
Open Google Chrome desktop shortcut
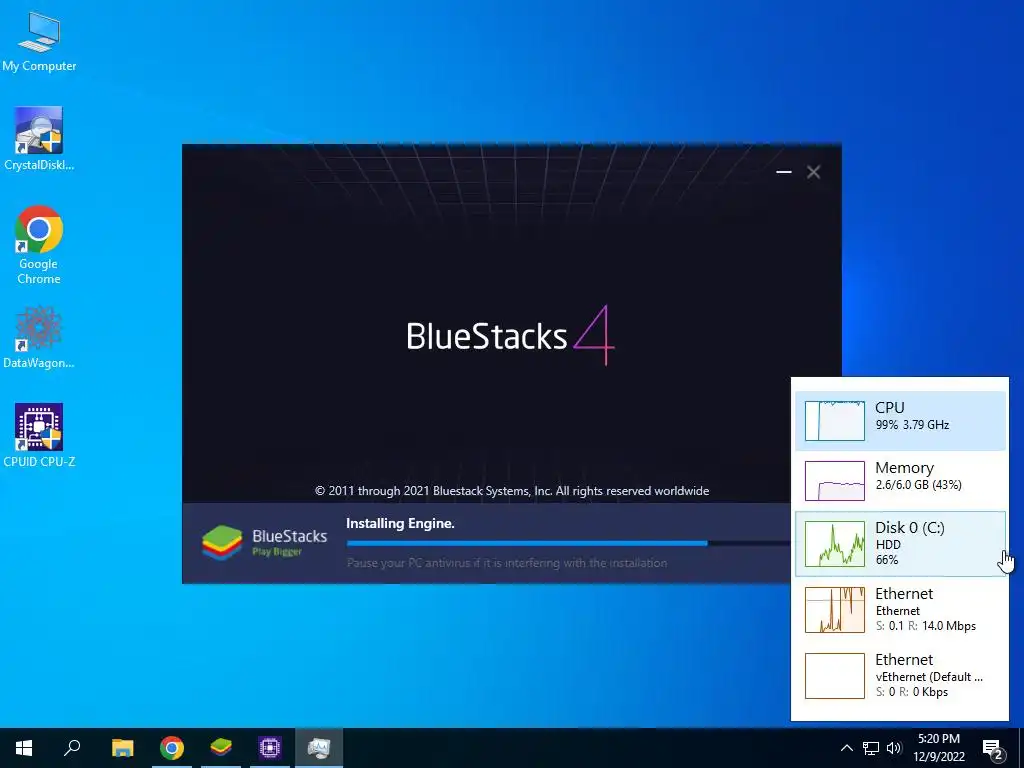tap(39, 245)
